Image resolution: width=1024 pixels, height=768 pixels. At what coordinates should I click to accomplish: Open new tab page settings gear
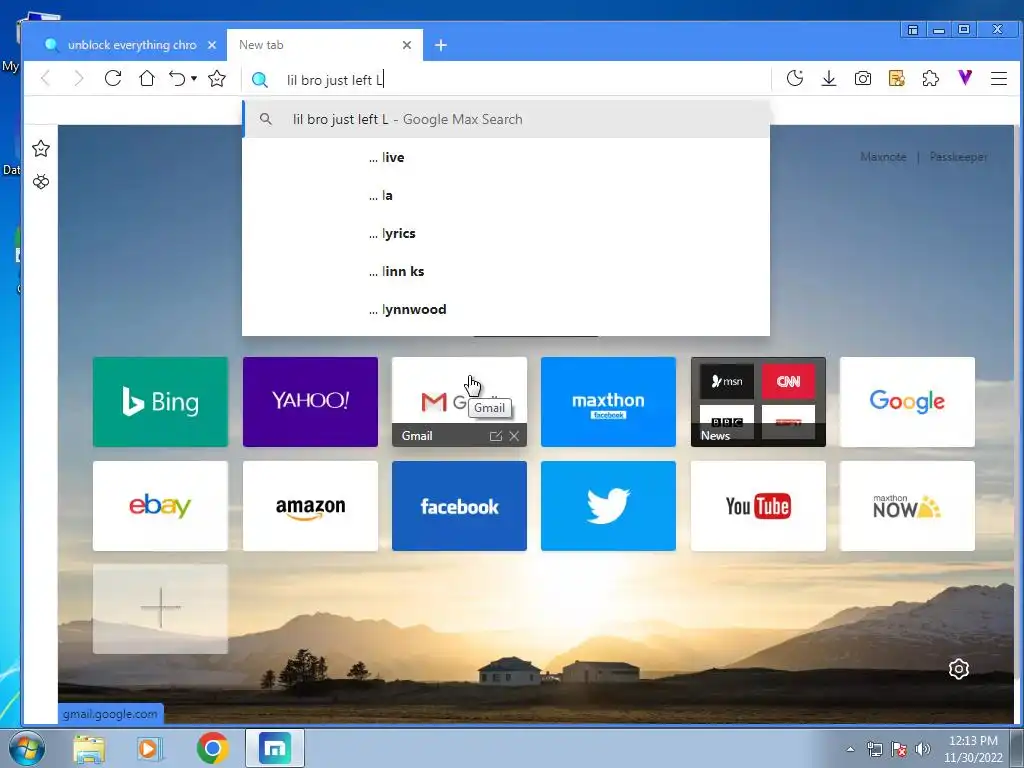(959, 669)
